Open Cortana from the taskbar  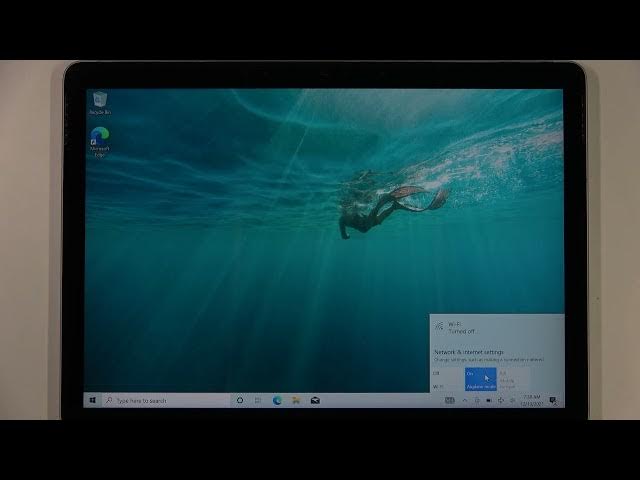pos(240,400)
